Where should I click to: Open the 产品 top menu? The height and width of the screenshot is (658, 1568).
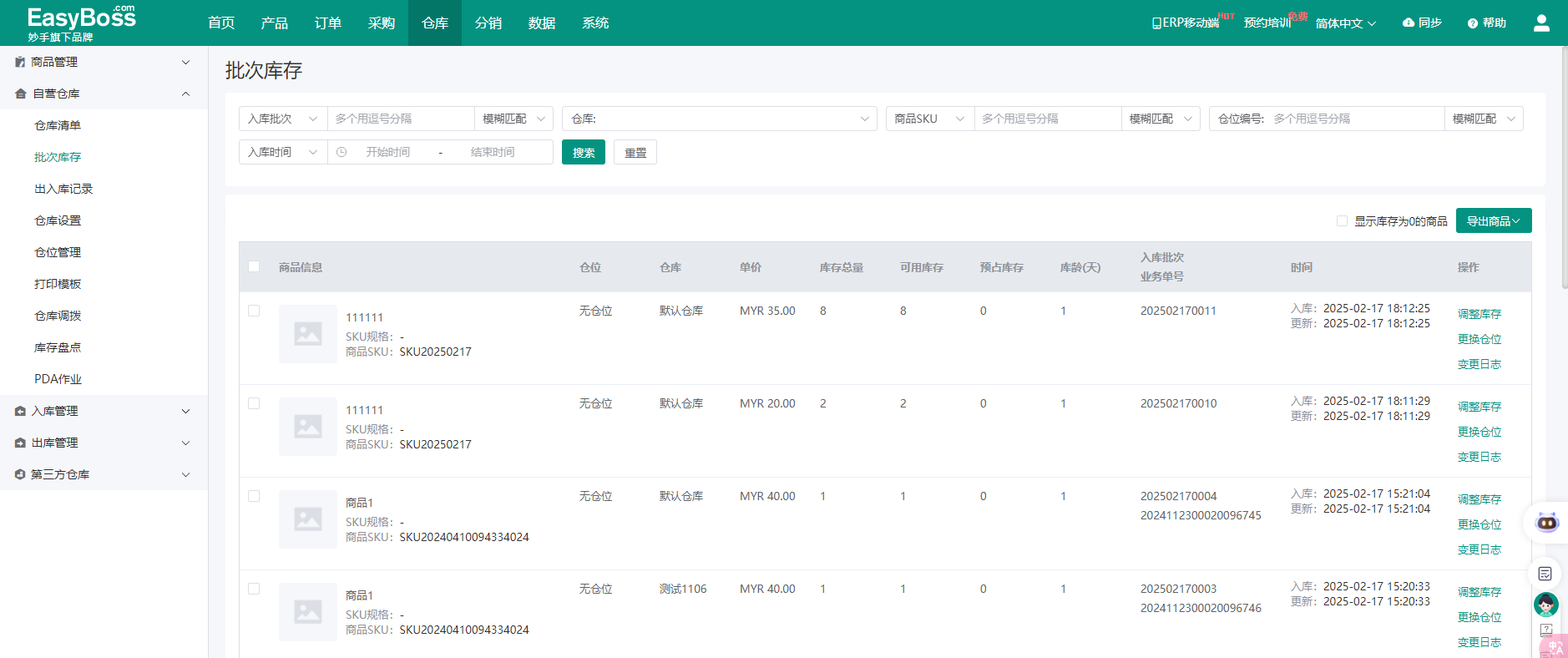click(x=275, y=23)
